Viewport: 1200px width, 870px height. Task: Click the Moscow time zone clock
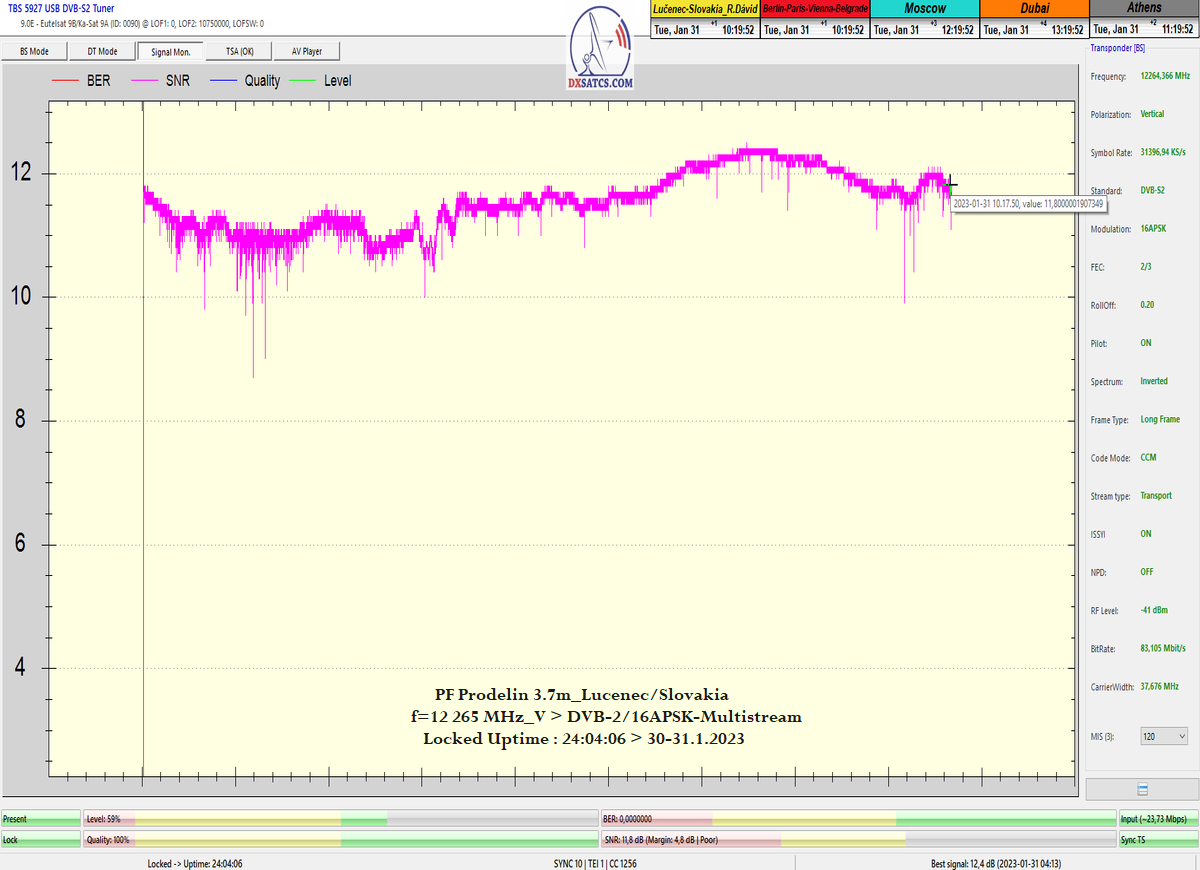[924, 20]
